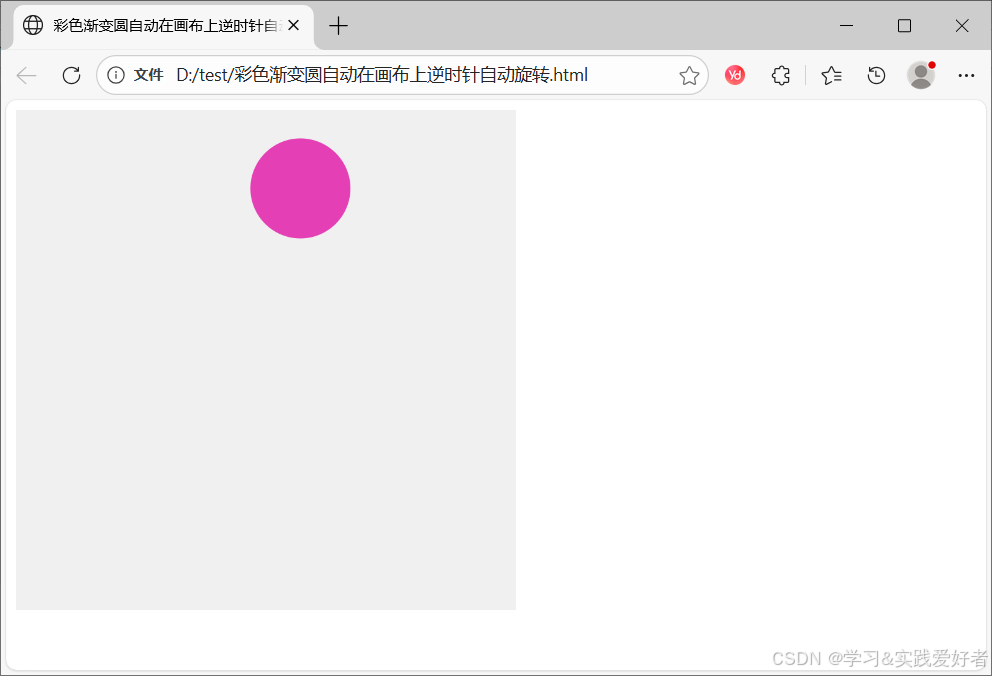
Task: Maximize the browser window
Action: (x=904, y=26)
